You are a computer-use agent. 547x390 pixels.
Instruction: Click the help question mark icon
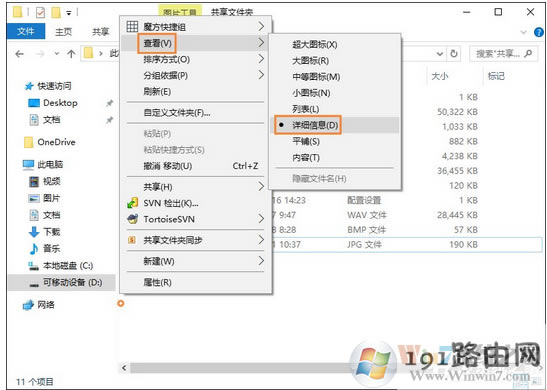[x=539, y=32]
